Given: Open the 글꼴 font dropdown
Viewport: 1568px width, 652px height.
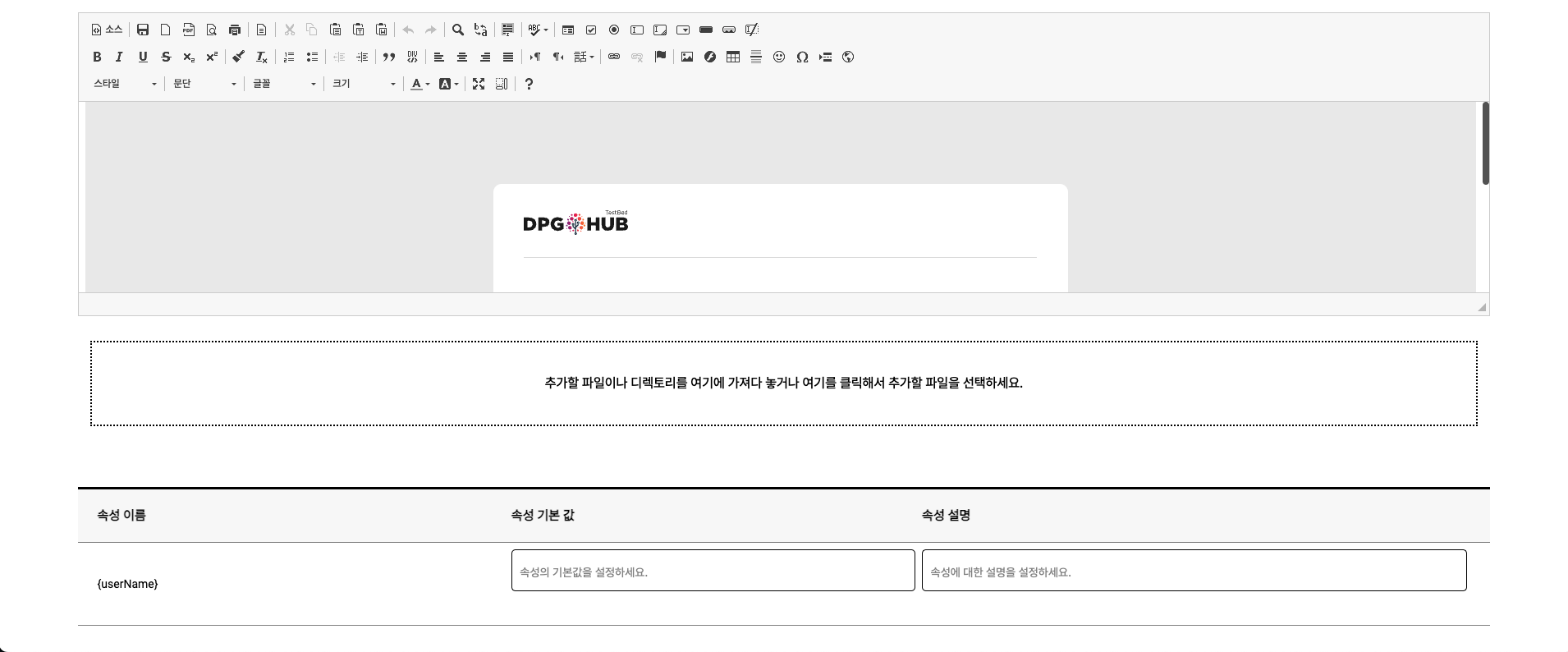Looking at the screenshot, I should coord(284,84).
